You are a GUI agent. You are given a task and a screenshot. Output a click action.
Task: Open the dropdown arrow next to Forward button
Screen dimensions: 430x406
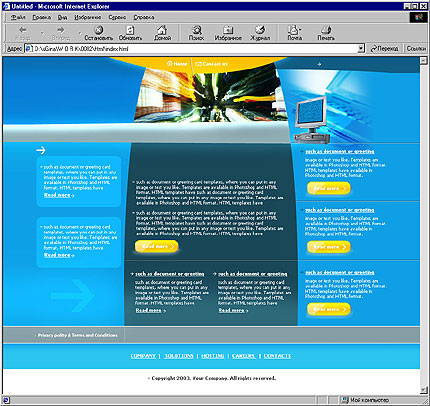(80, 33)
